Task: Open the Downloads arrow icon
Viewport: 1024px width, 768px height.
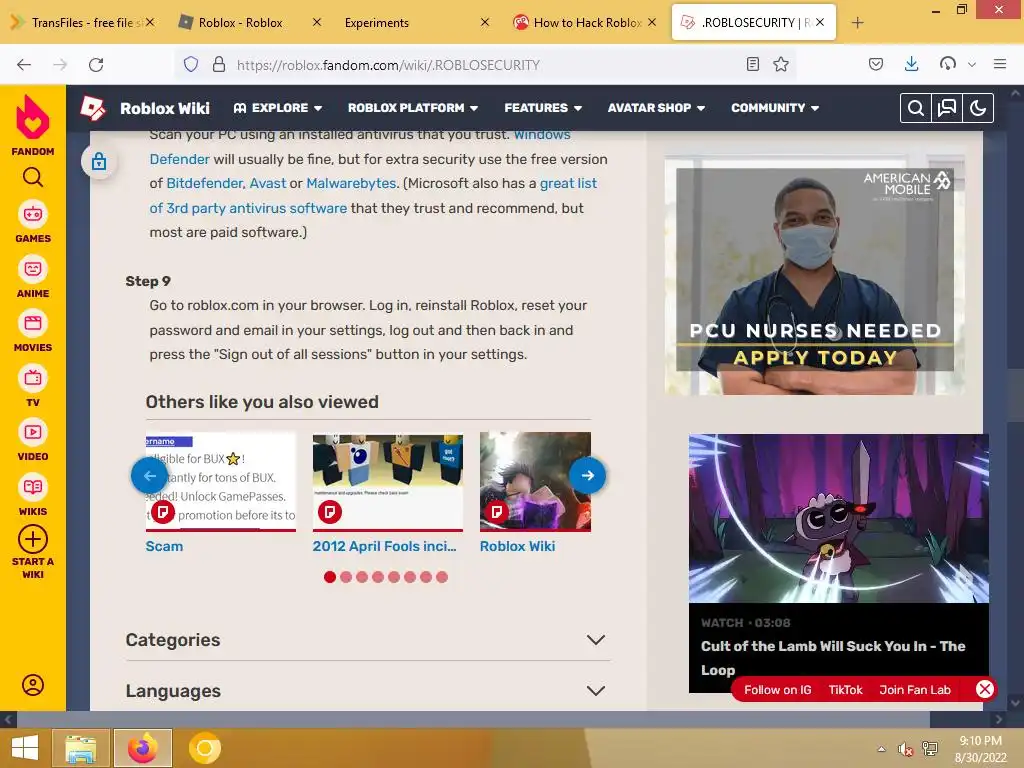Action: click(x=912, y=64)
